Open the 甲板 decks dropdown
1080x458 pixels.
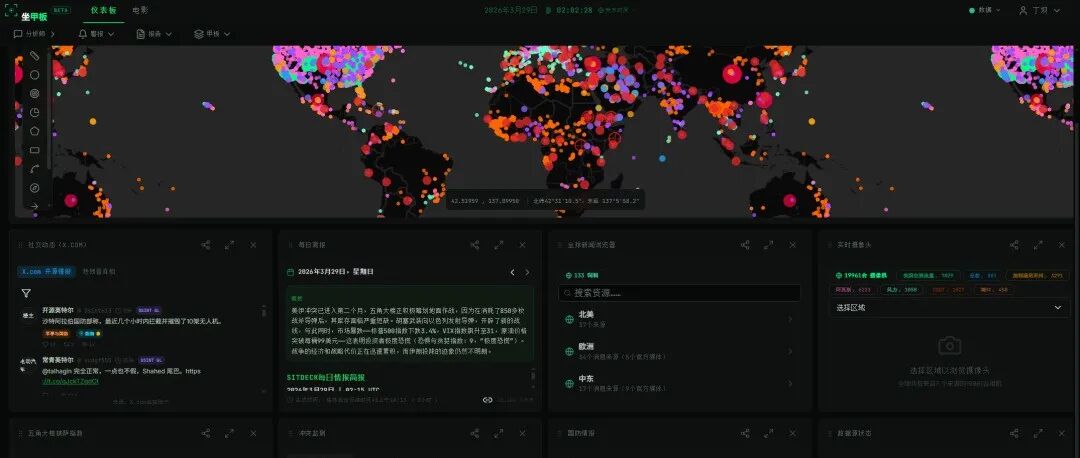pos(212,34)
